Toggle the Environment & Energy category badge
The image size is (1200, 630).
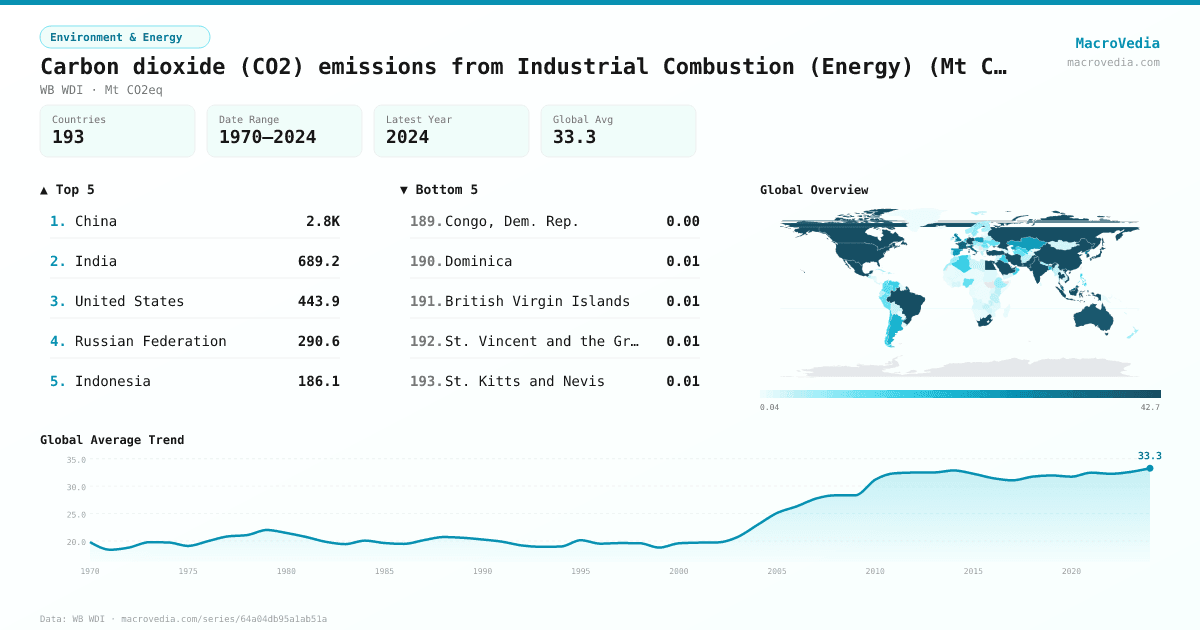tap(125, 37)
